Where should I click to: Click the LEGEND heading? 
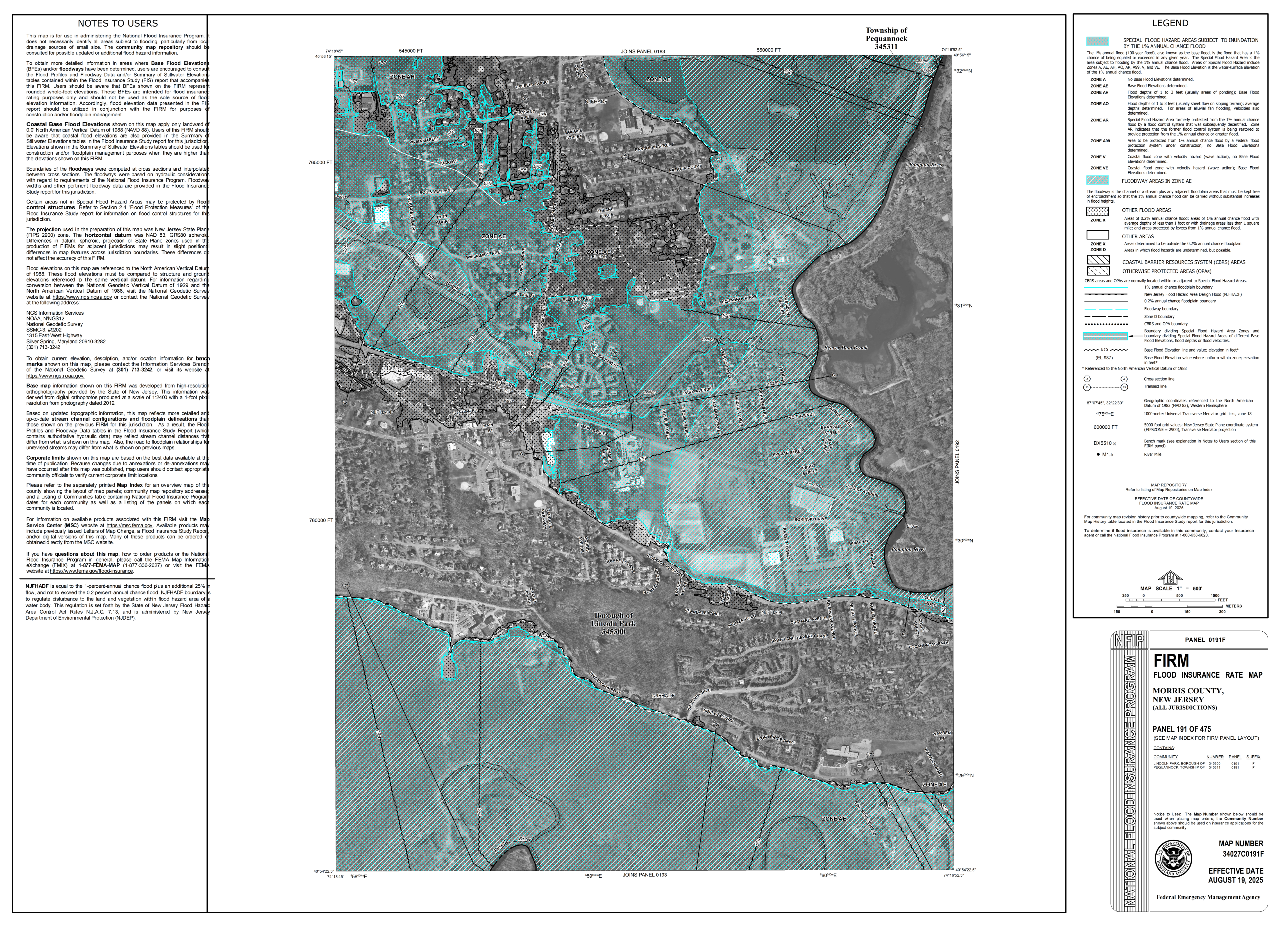(1170, 23)
